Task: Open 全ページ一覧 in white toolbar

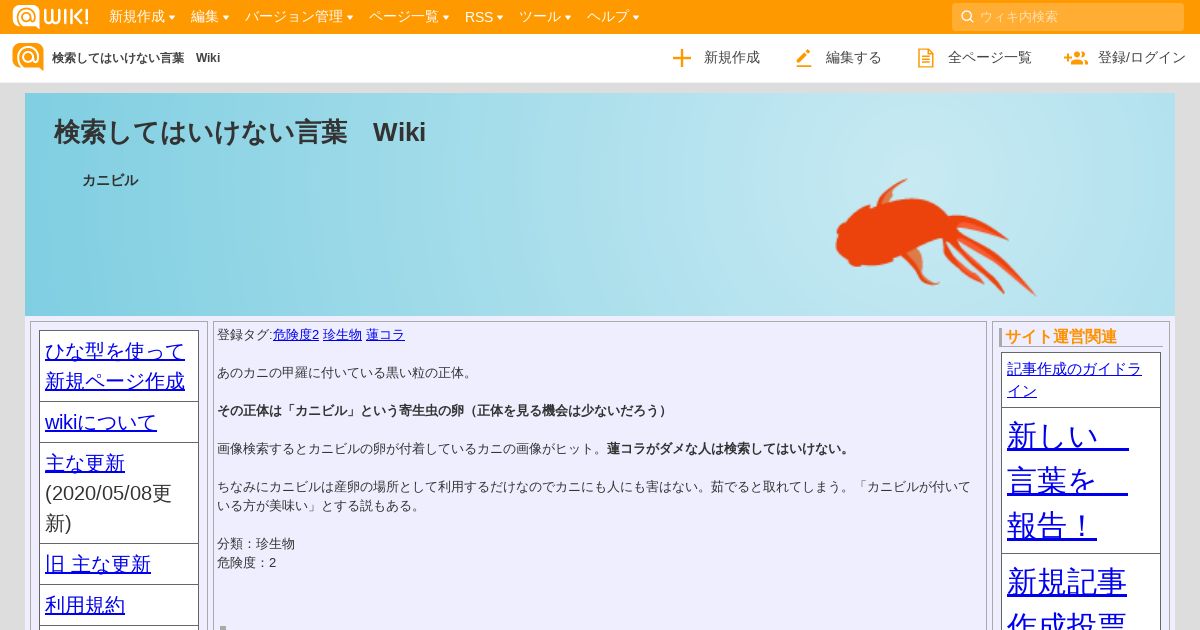Action: (989, 58)
